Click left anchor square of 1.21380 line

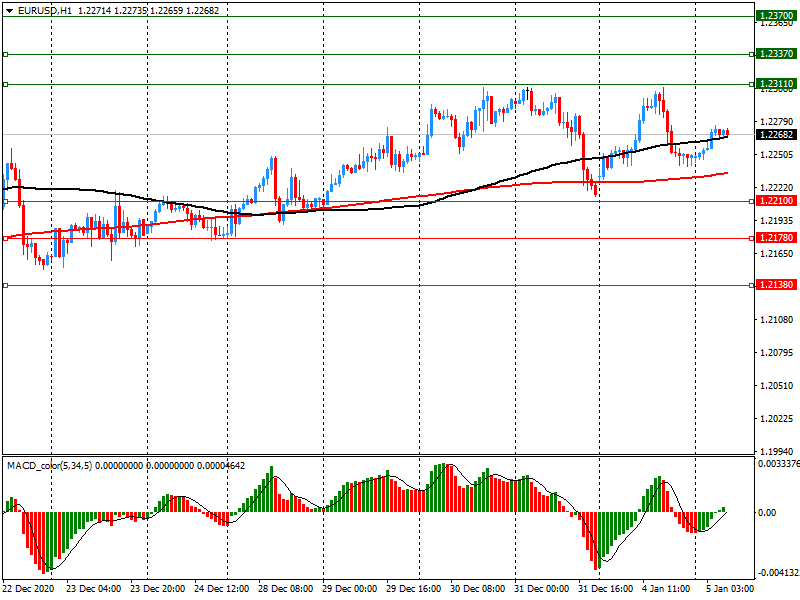point(5,285)
